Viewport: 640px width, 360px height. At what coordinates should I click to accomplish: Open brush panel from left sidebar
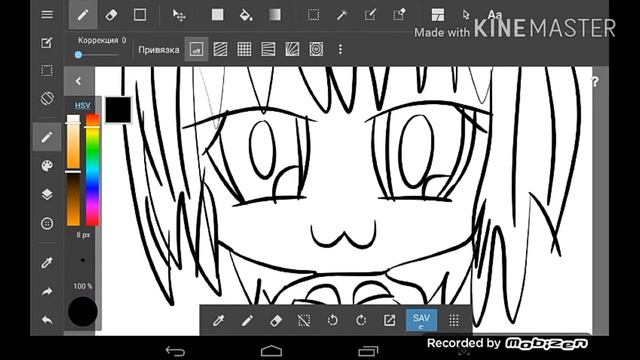(47, 137)
